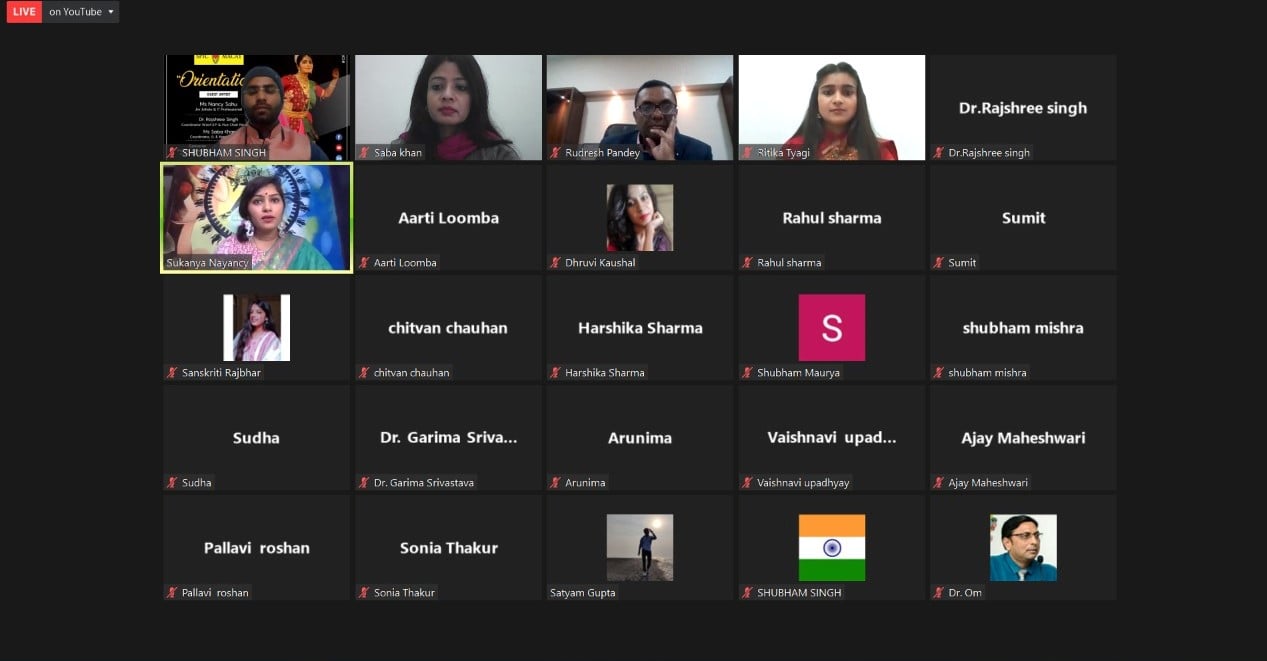Click the muted mic icon on Rudresh Pandey's tile
The image size is (1267, 661).
point(555,153)
